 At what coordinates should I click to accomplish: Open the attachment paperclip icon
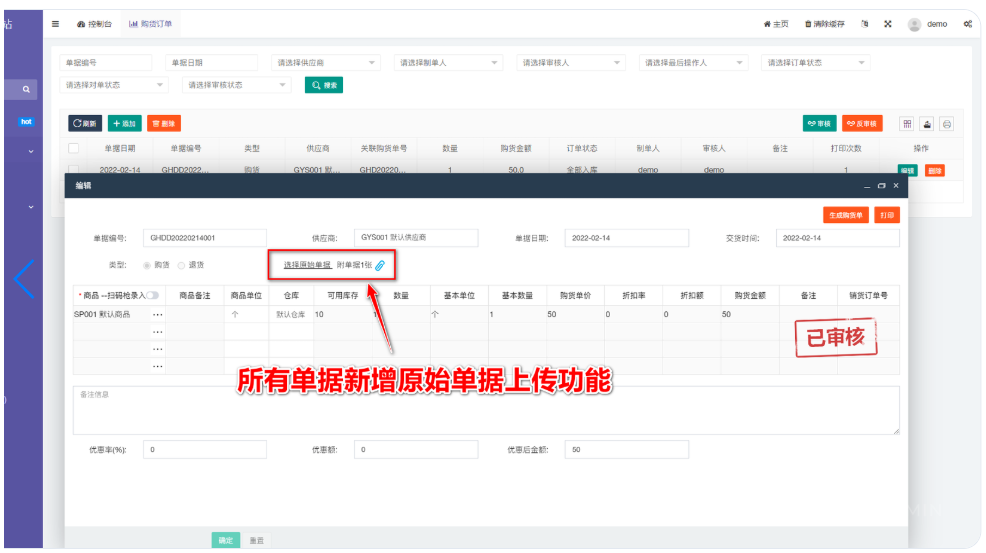pos(380,266)
